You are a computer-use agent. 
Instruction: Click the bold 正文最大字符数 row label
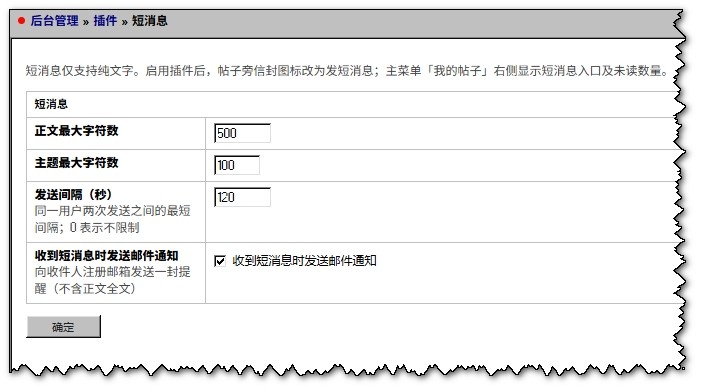77,131
